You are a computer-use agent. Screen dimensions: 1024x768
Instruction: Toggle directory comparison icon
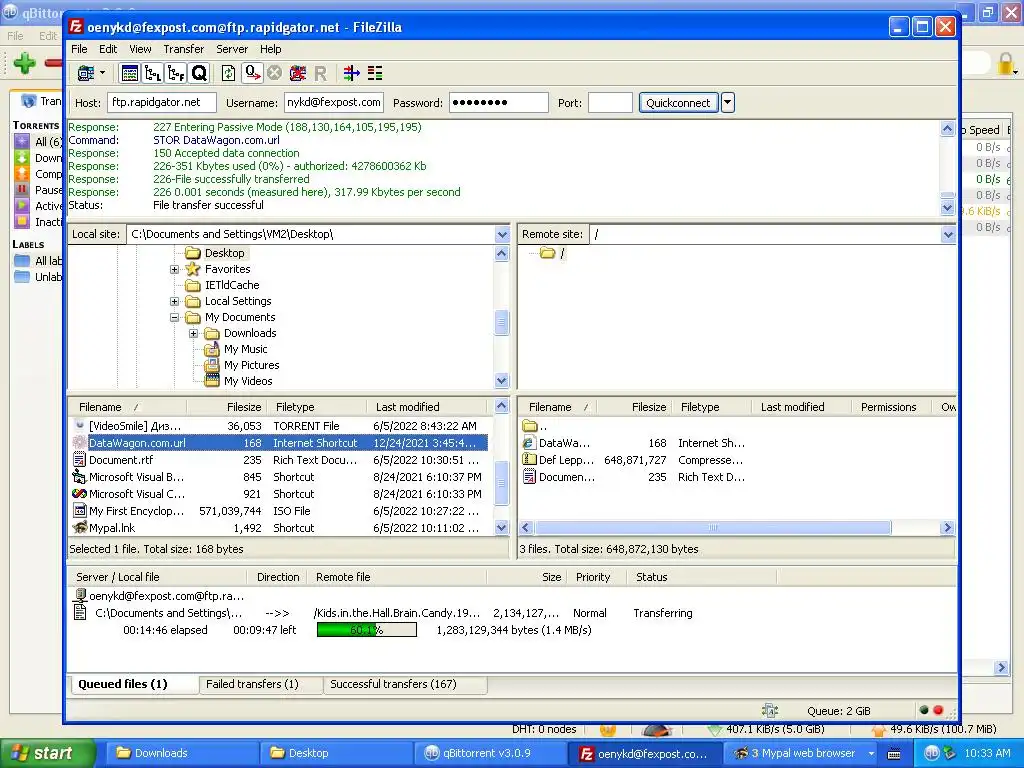[375, 73]
